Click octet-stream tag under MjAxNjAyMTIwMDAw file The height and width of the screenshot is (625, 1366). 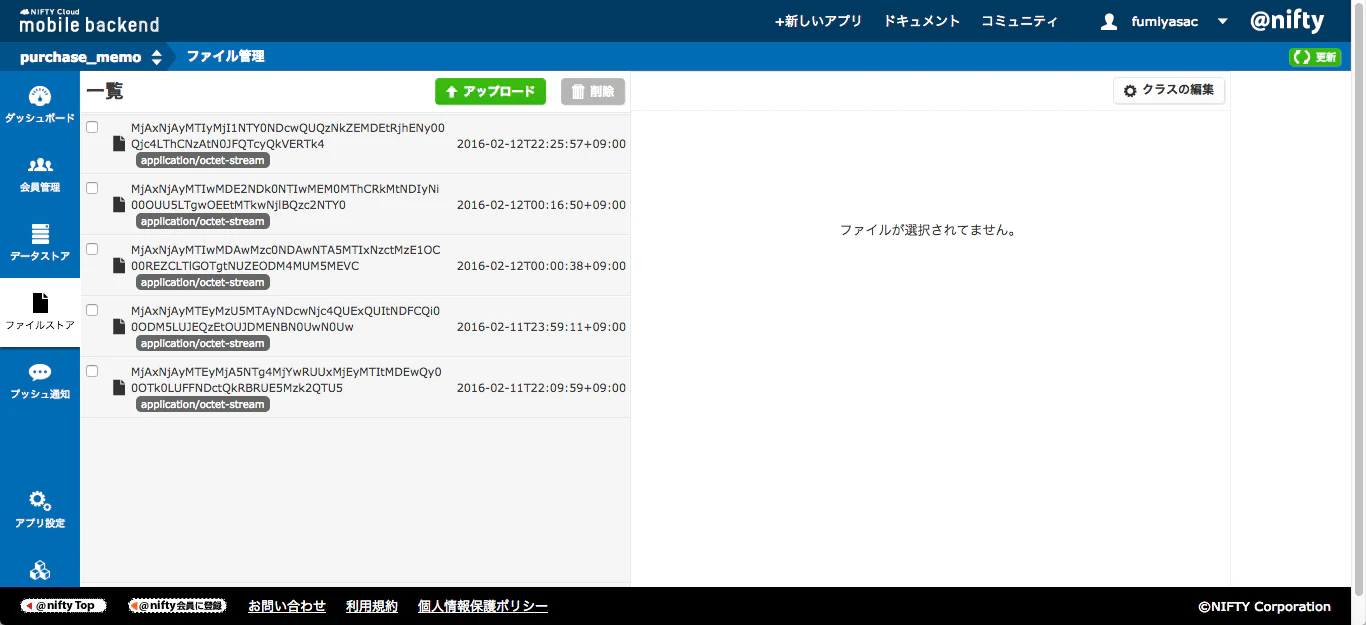(x=203, y=283)
